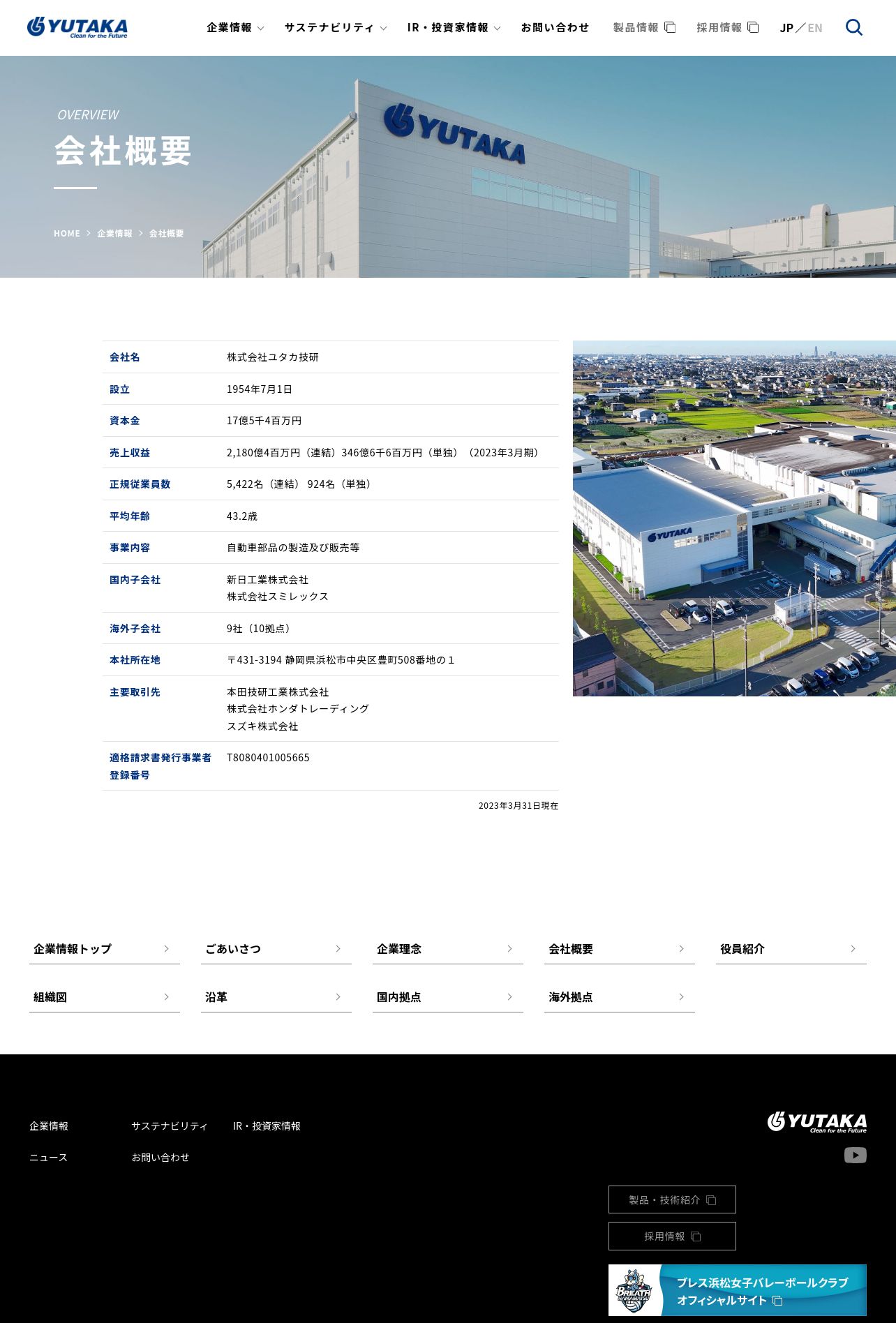Open the 企業情報トップ link
Viewport: 896px width, 1323px height.
[x=105, y=949]
